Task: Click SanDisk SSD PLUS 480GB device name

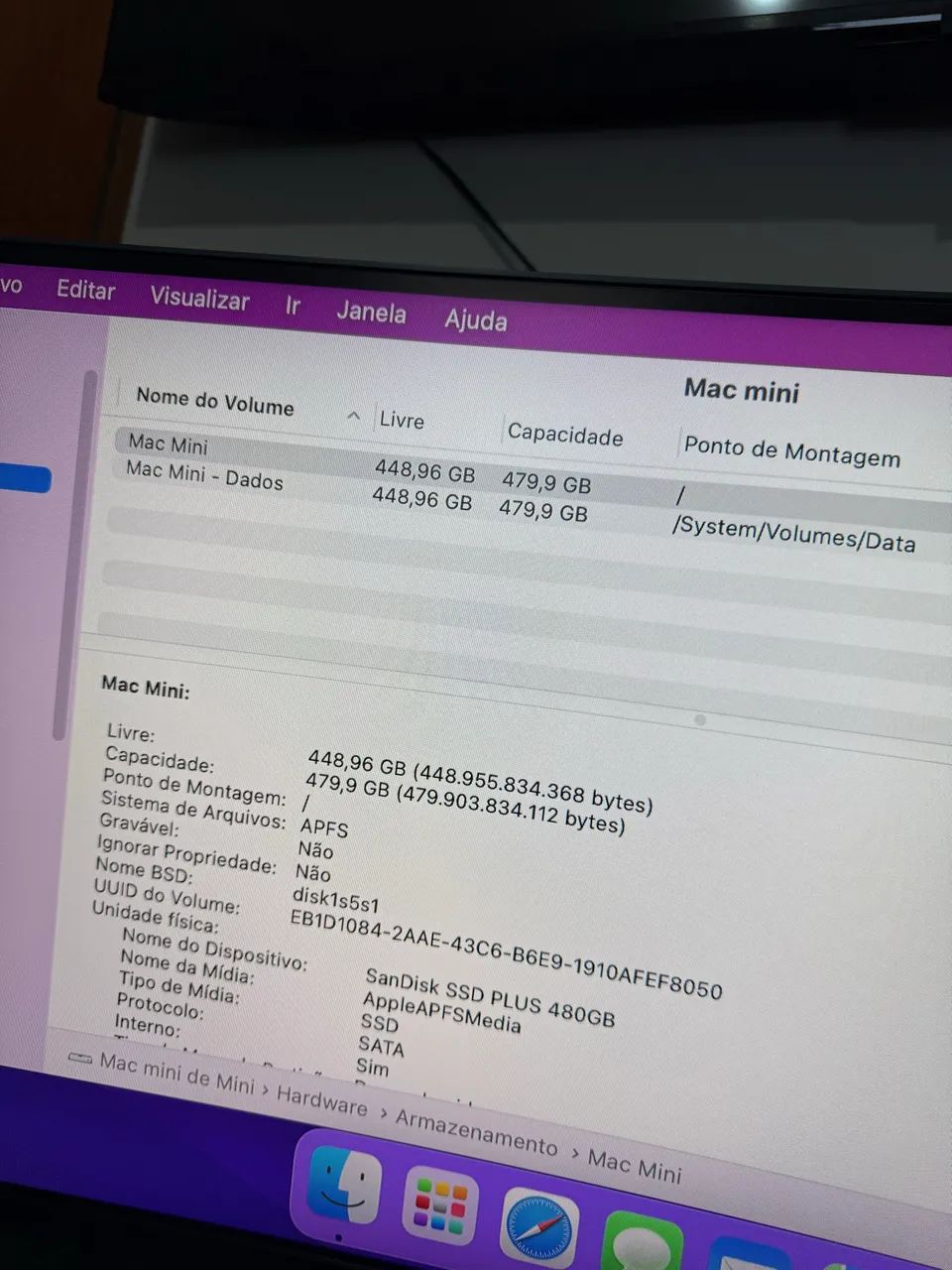Action: click(490, 999)
